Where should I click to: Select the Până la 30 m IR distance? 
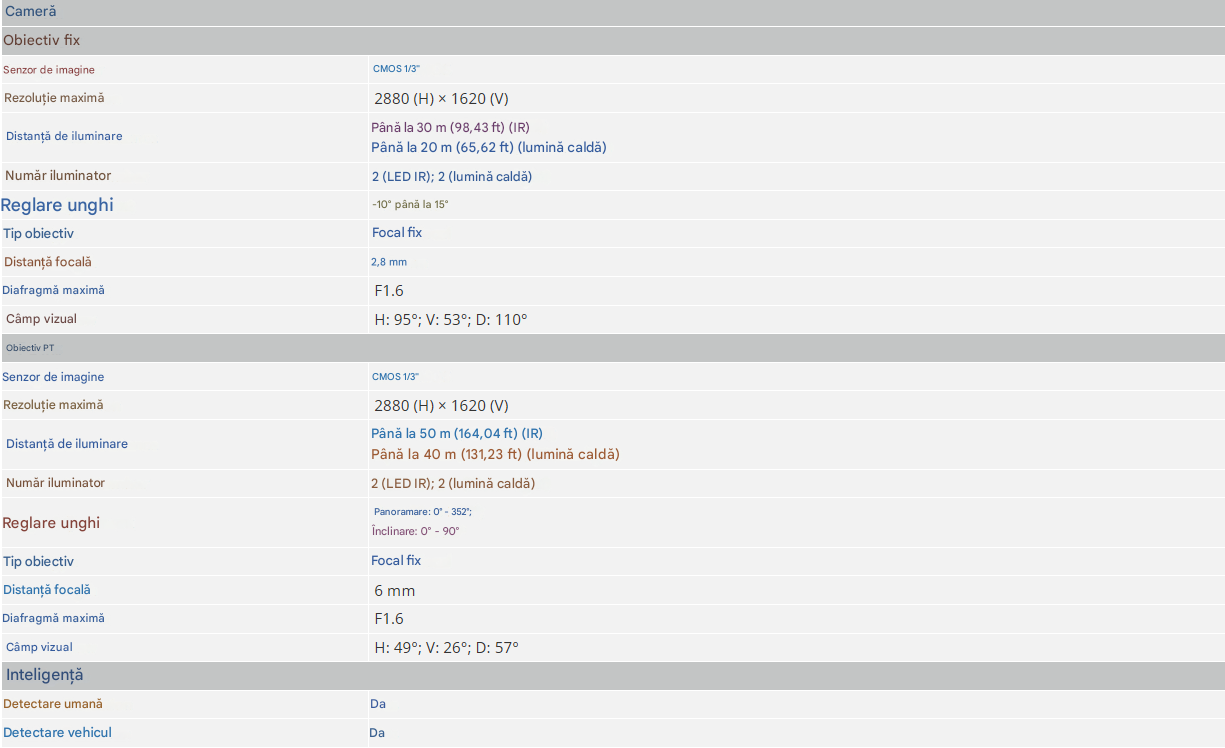pos(450,127)
